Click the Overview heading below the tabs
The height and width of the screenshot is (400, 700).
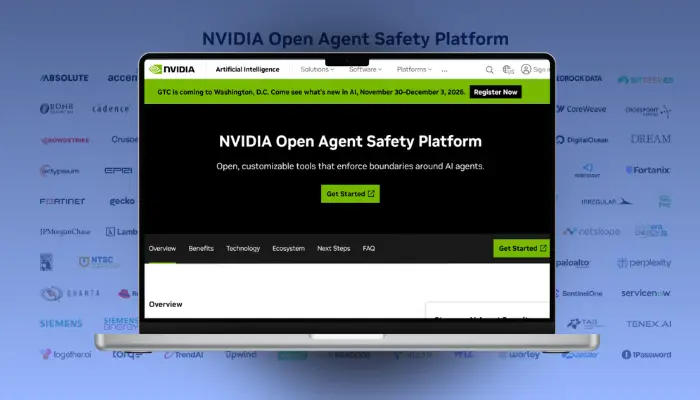tap(165, 304)
